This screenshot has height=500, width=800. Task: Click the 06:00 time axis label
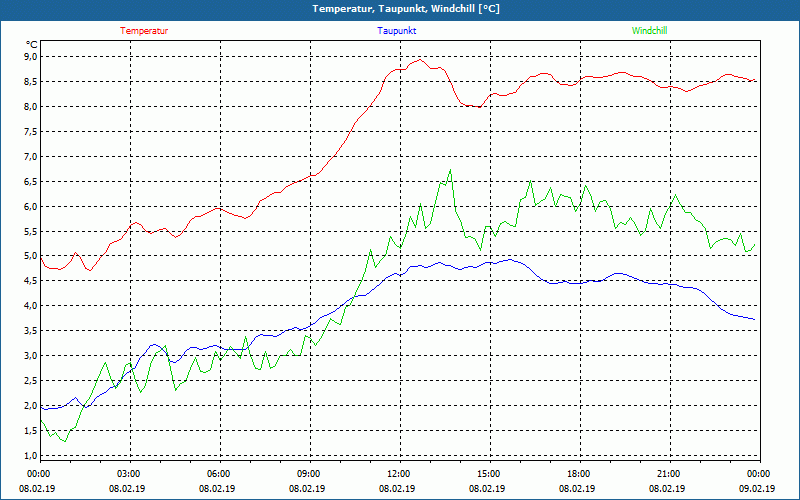[220, 474]
